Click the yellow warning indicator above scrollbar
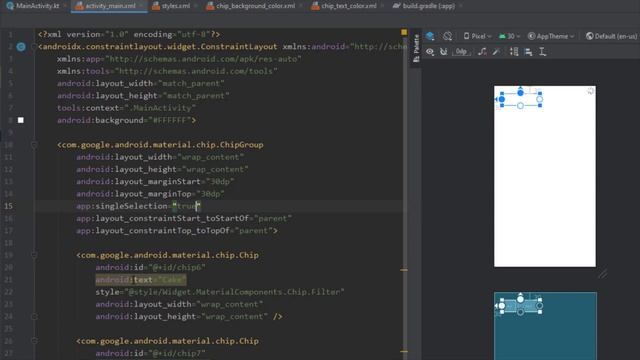This screenshot has width=640, height=360. tap(404, 32)
